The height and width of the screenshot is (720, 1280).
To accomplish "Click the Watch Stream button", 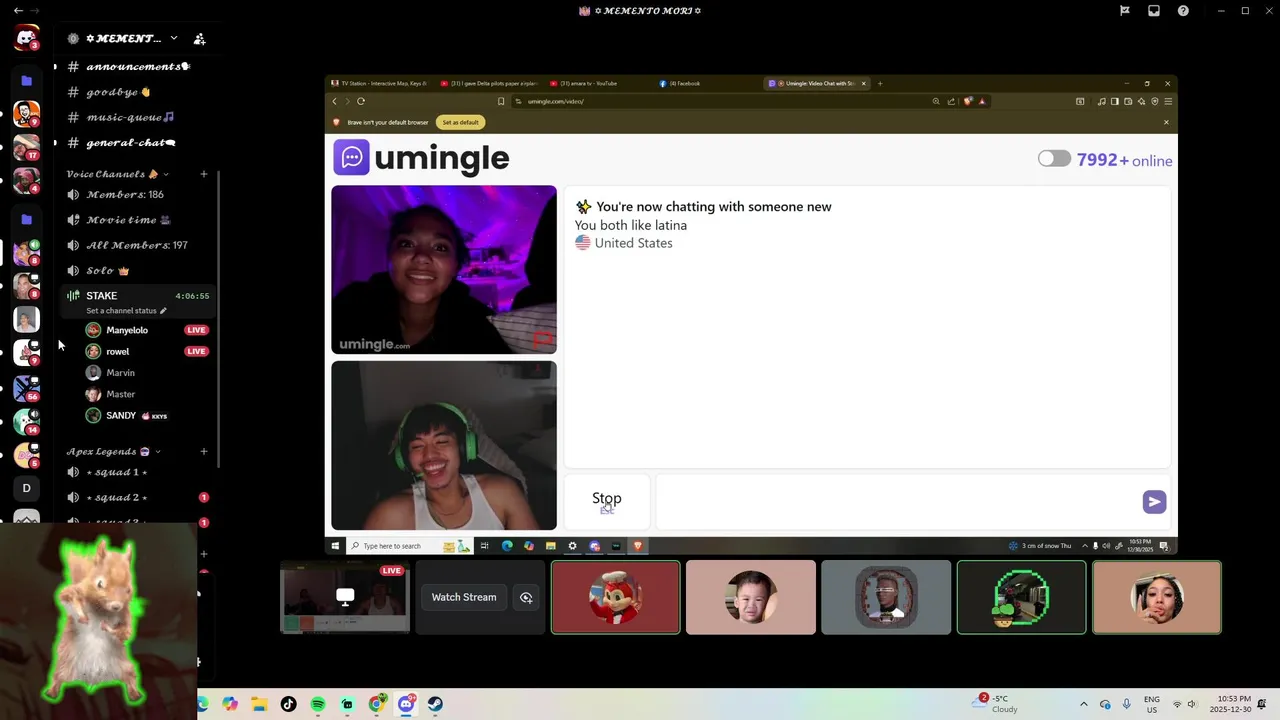I will click(x=464, y=597).
